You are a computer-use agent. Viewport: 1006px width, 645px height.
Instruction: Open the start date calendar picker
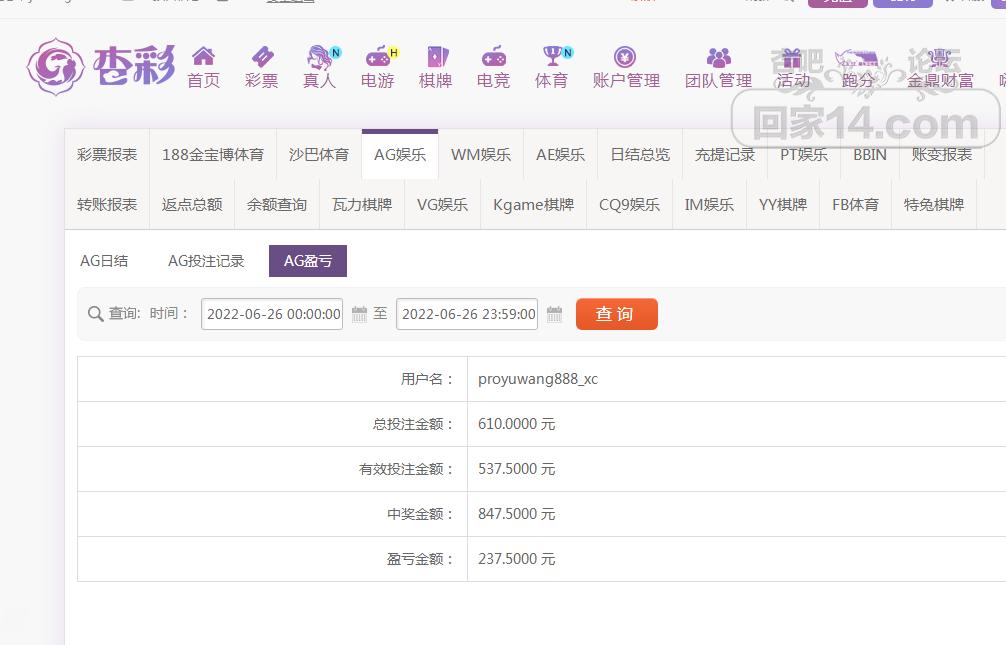pyautogui.click(x=359, y=314)
